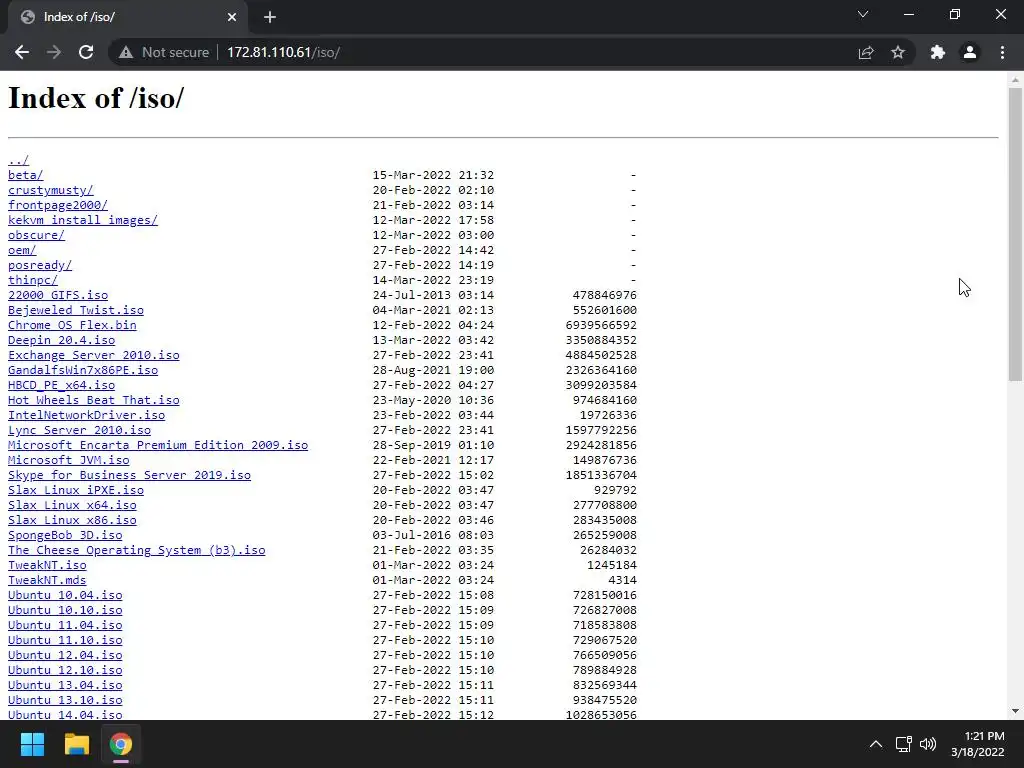
Task: Open the parent directory ../ link
Action: pyautogui.click(x=18, y=160)
